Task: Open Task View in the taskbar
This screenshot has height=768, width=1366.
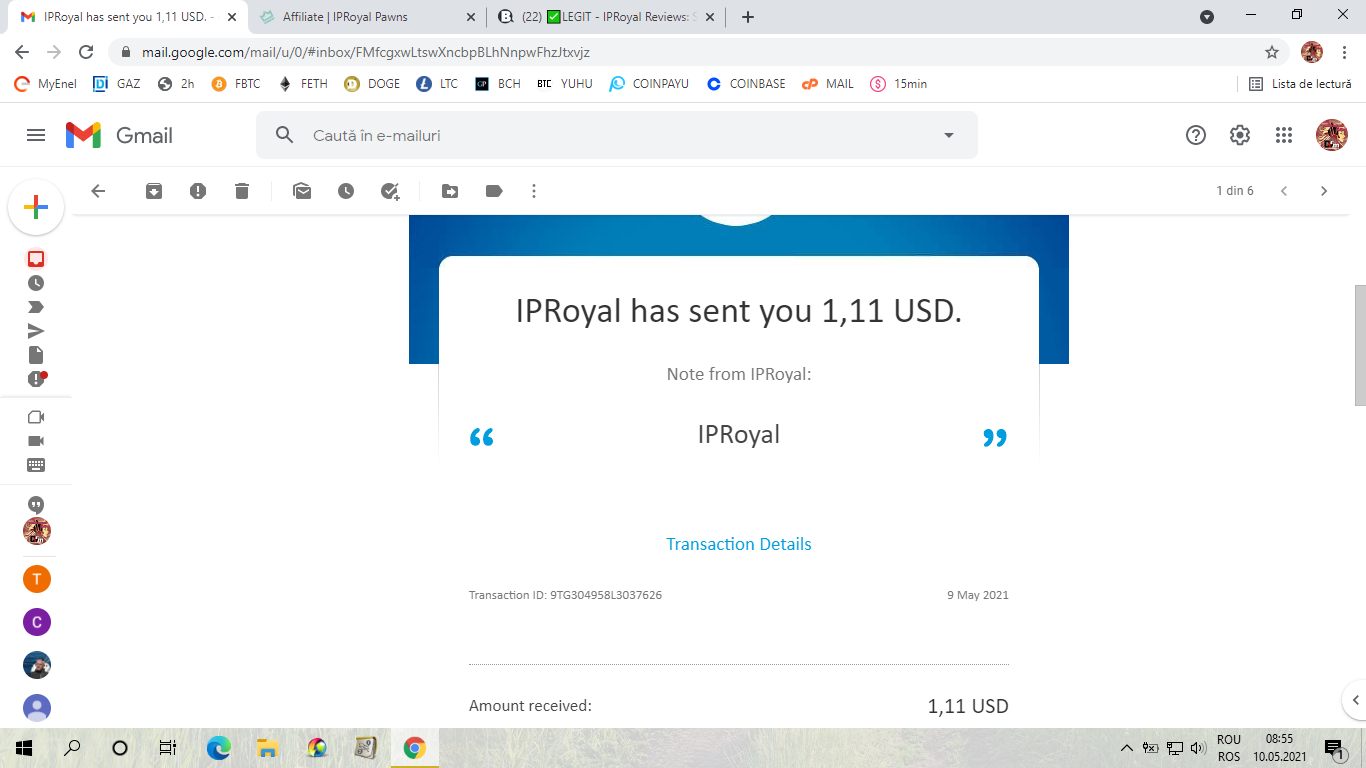Action: (168, 747)
